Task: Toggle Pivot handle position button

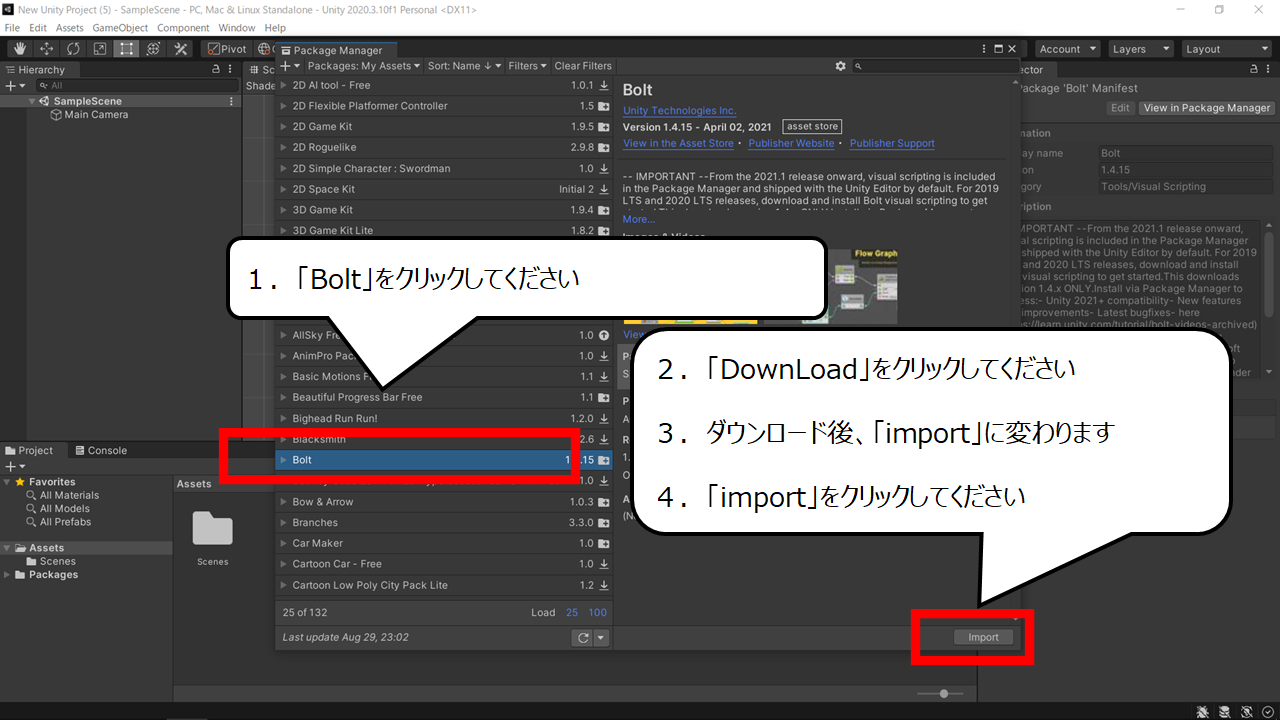Action: (226, 48)
